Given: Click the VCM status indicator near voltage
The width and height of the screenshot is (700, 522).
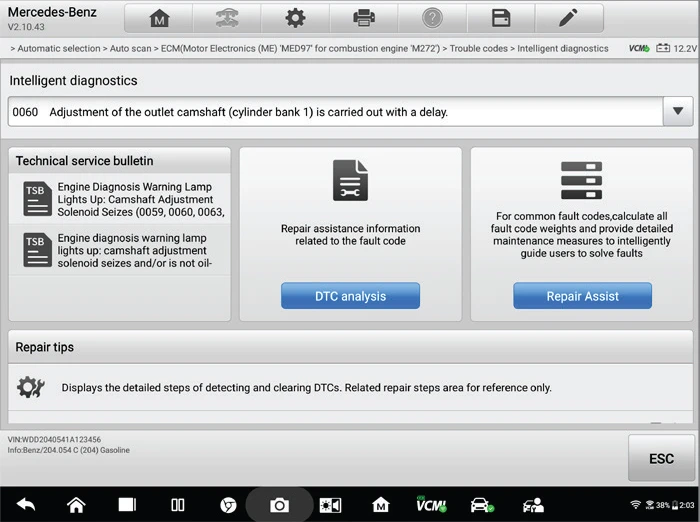Looking at the screenshot, I should 639,48.
